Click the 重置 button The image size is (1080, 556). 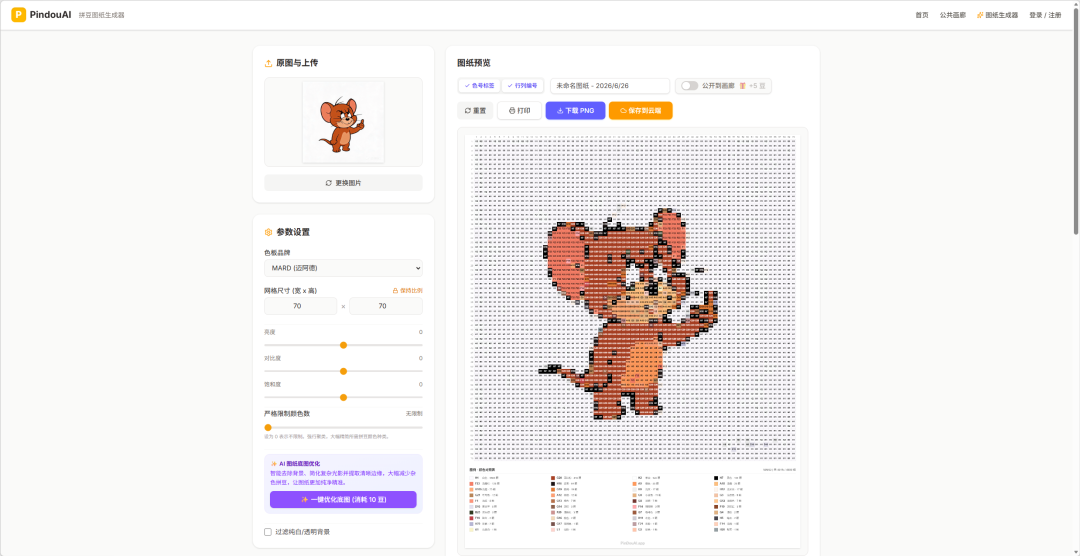475,110
